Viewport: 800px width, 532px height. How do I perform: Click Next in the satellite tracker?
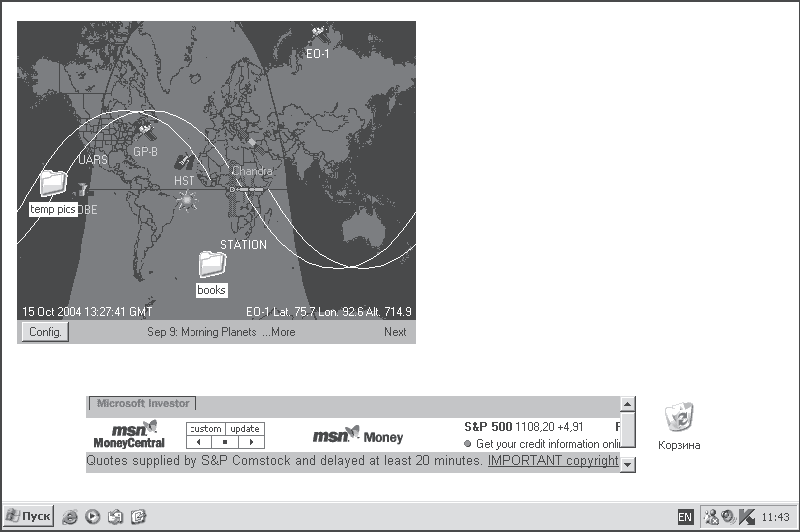pos(395,332)
